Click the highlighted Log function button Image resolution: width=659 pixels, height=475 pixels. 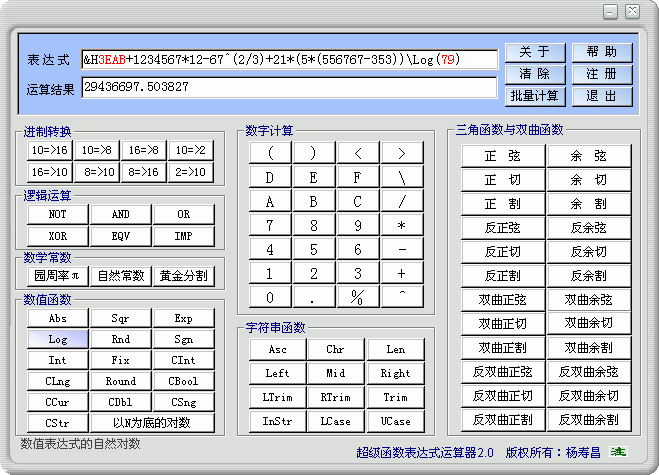click(58, 339)
